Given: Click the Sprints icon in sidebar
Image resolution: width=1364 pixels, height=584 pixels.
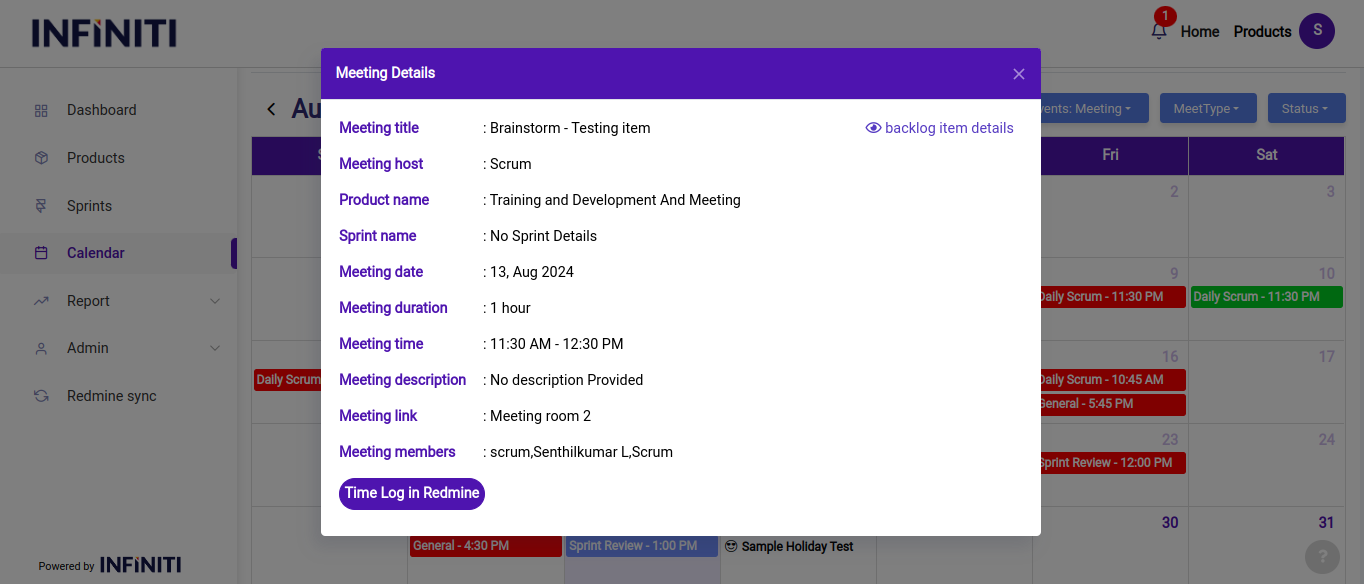Looking at the screenshot, I should 41,206.
